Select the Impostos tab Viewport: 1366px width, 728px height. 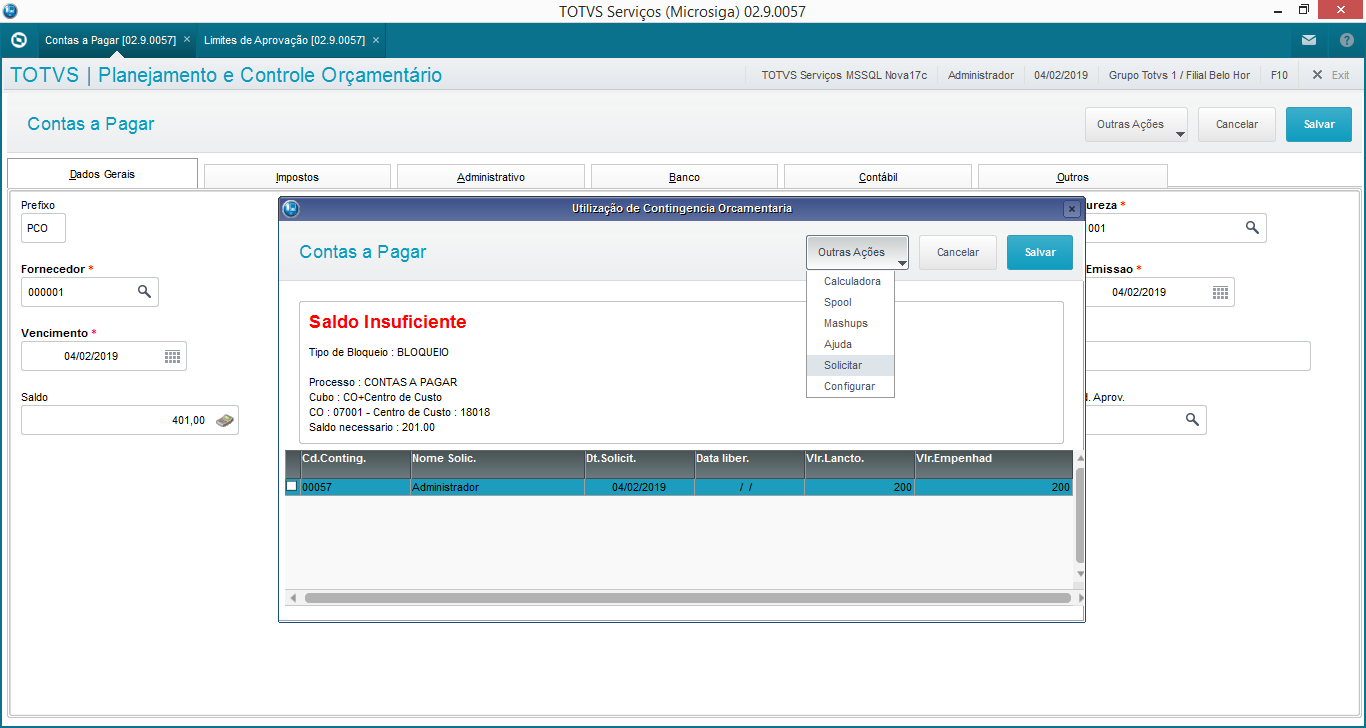point(297,177)
